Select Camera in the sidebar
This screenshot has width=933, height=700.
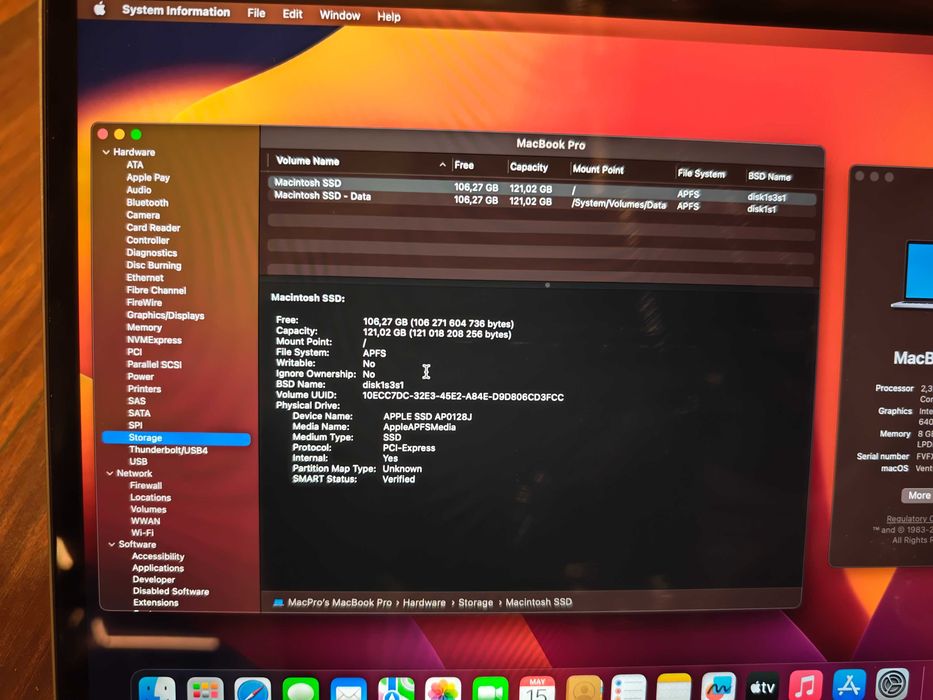point(143,215)
